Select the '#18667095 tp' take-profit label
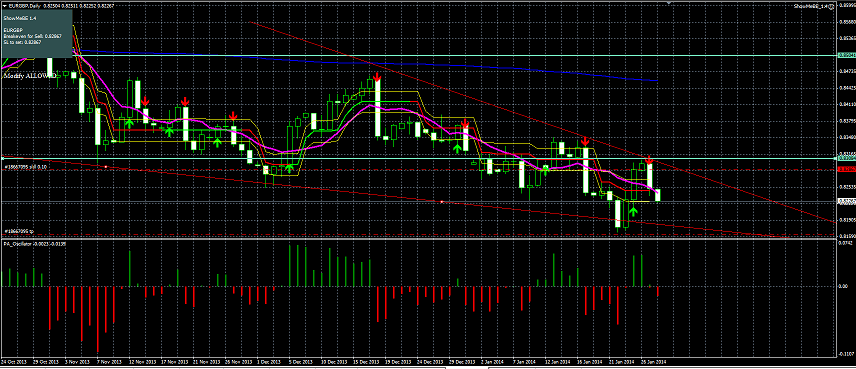856x369 pixels. point(19,231)
